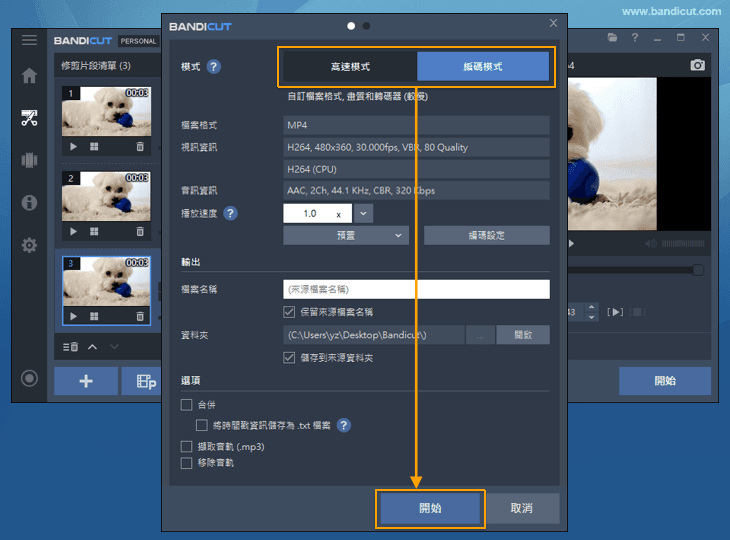
Task: Click the 檔案名稱 input field
Action: click(416, 289)
